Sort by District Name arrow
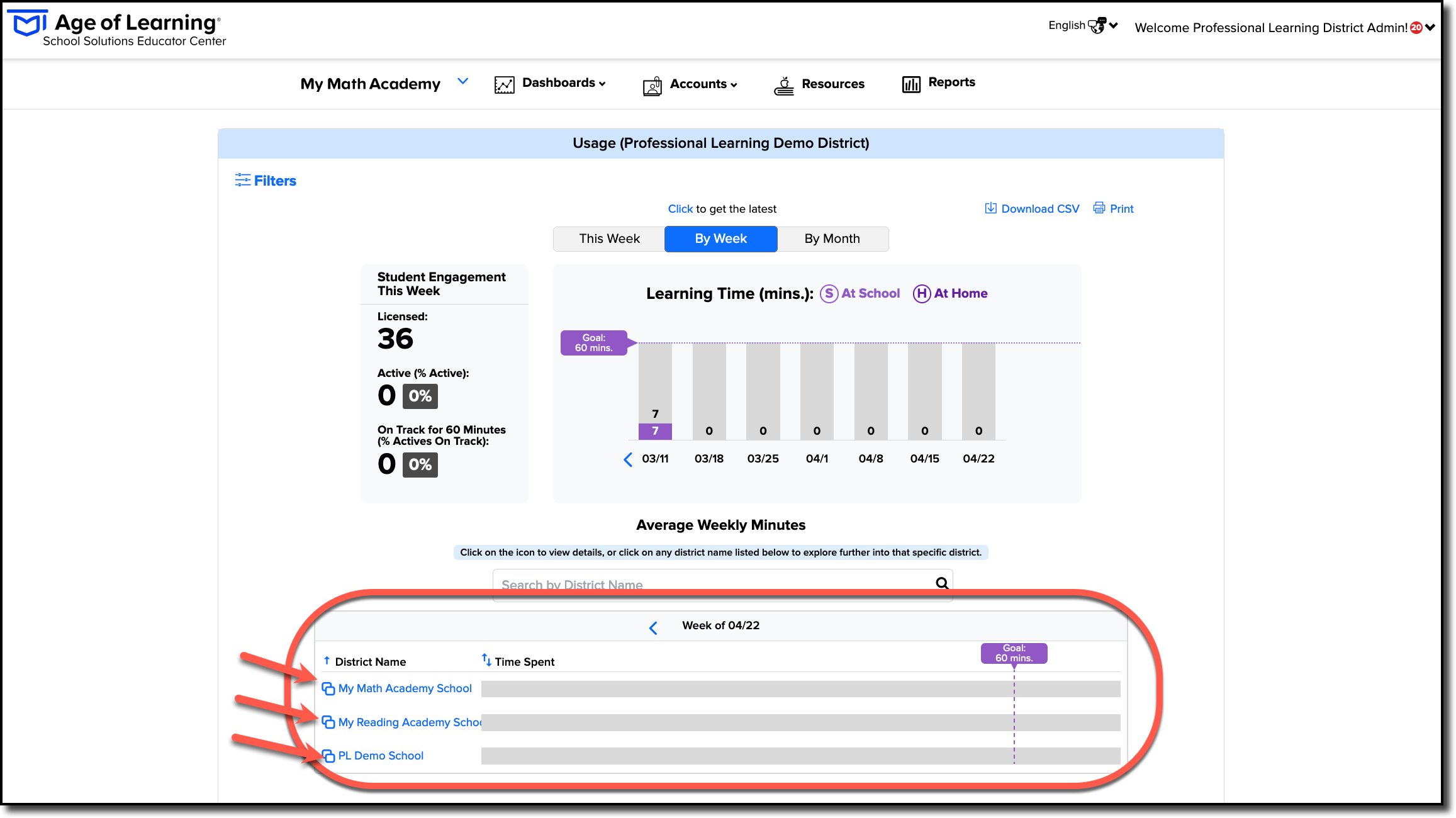Screen dimensions: 1456x818 pyautogui.click(x=327, y=661)
